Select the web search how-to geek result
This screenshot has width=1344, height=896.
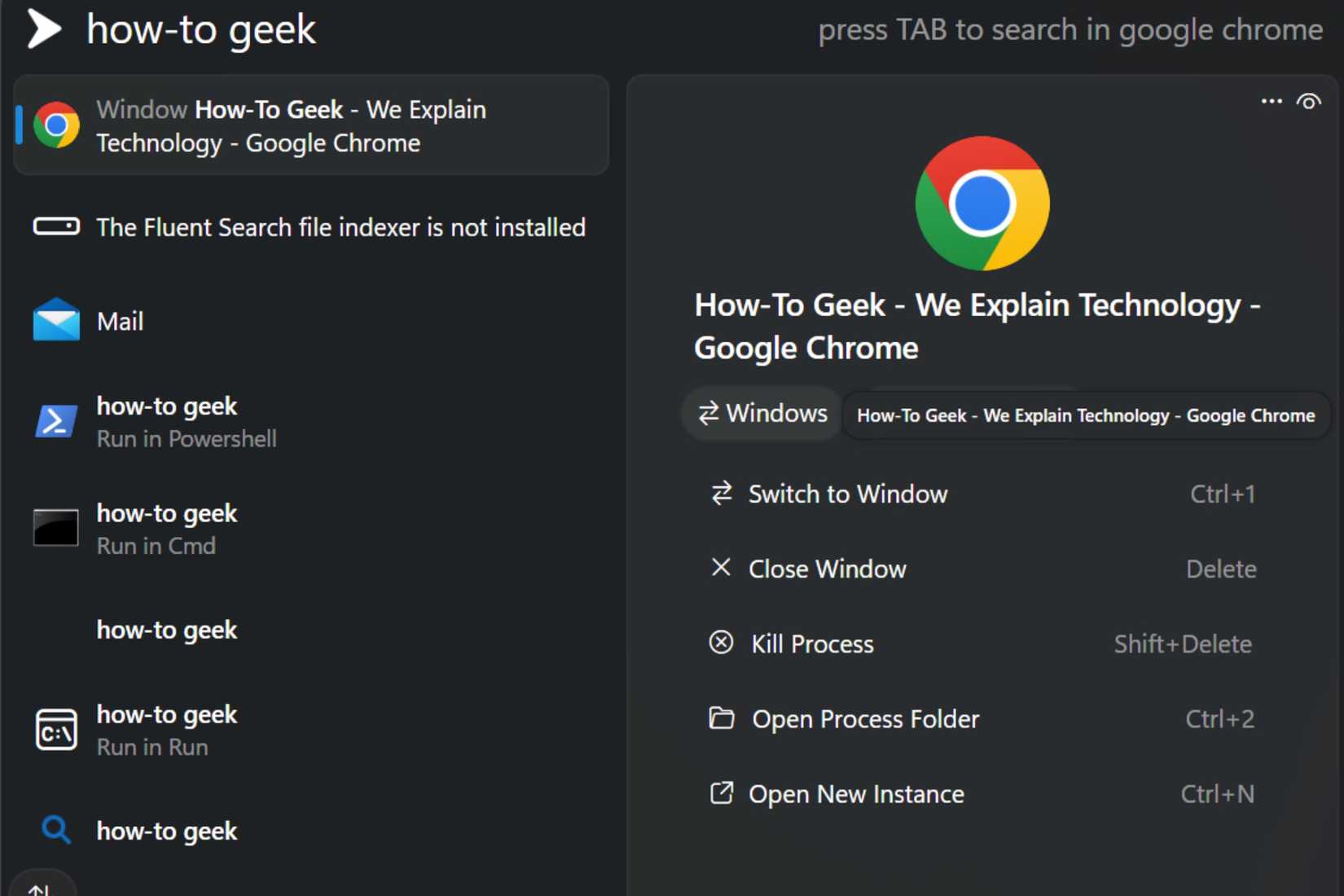311,831
